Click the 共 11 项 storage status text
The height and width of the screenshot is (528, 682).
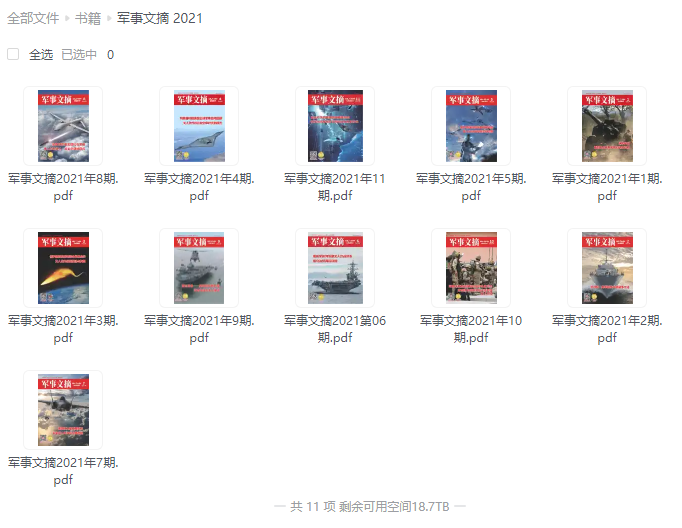coord(370,506)
